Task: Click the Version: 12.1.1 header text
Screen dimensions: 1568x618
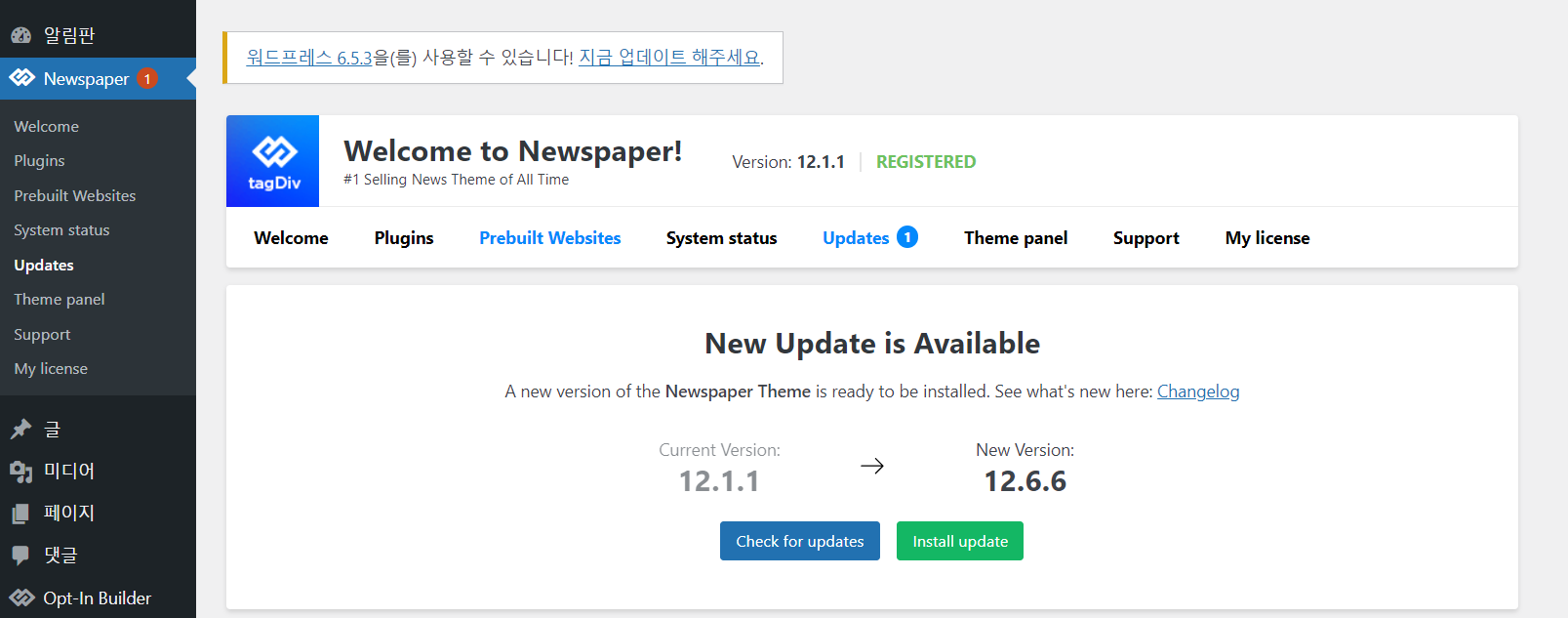Action: pyautogui.click(x=788, y=162)
